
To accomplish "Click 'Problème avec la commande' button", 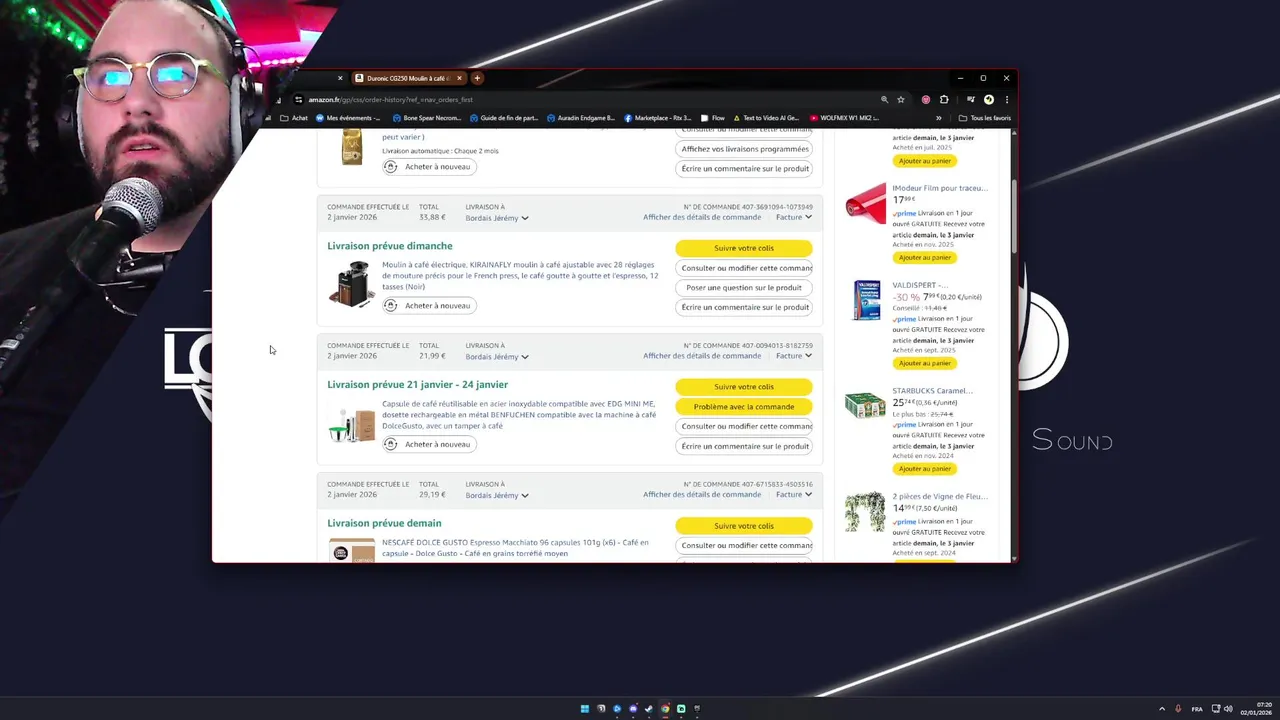I will (744, 407).
